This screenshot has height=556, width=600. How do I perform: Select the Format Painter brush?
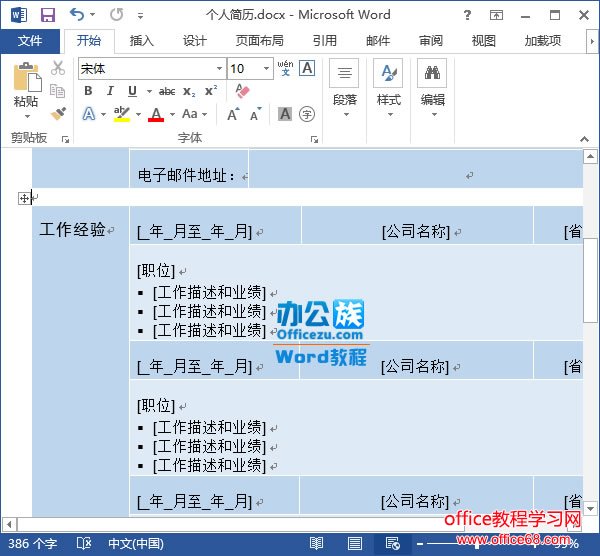58,114
